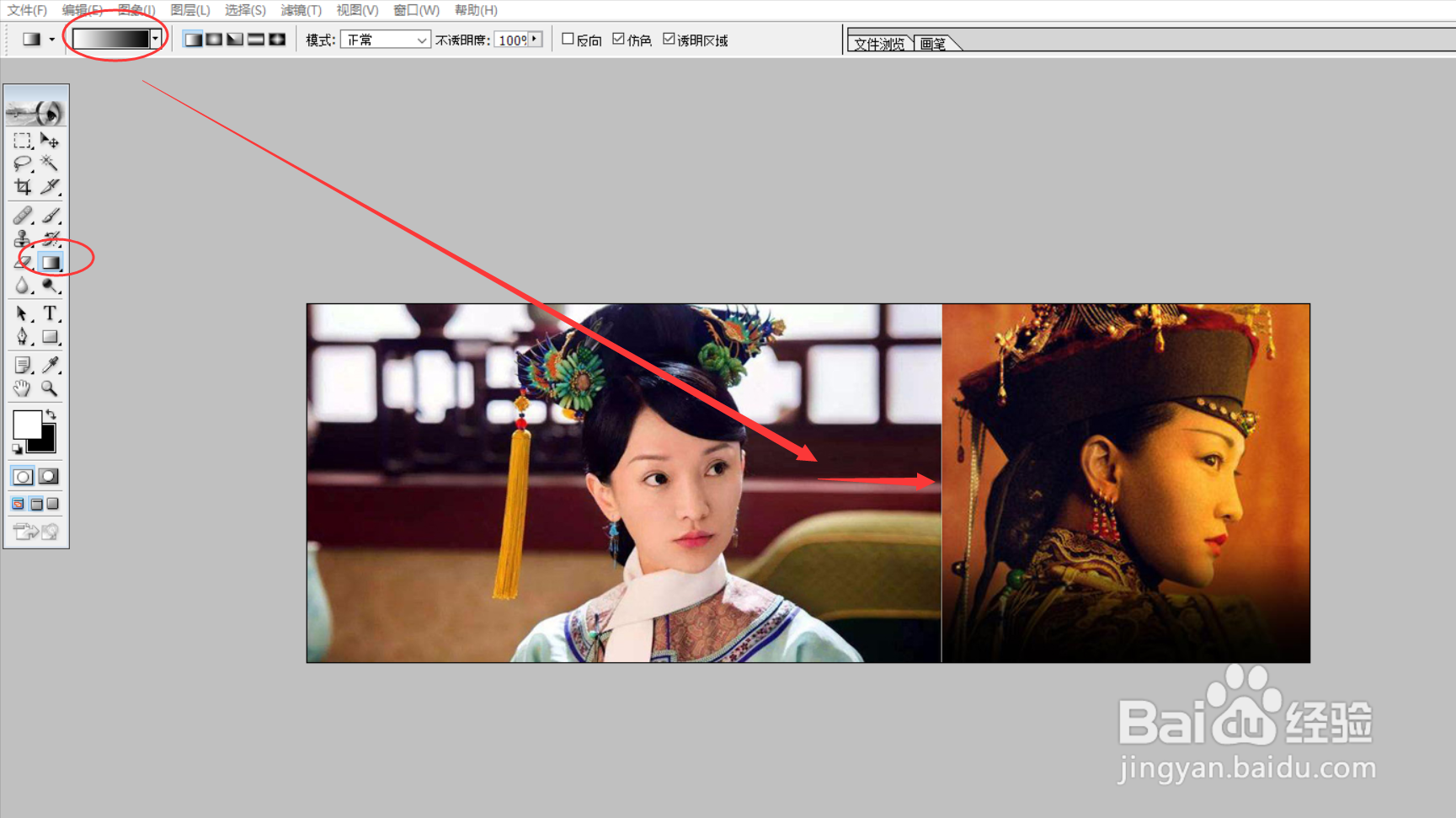
Task: Switch to the 文件浏览 tab
Action: pos(879,44)
